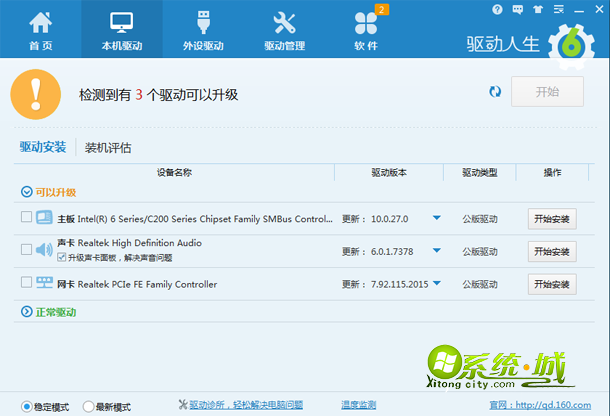Uncheck the 升级声卡面板 option
Screen dimensions: 610x416
pos(61,257)
